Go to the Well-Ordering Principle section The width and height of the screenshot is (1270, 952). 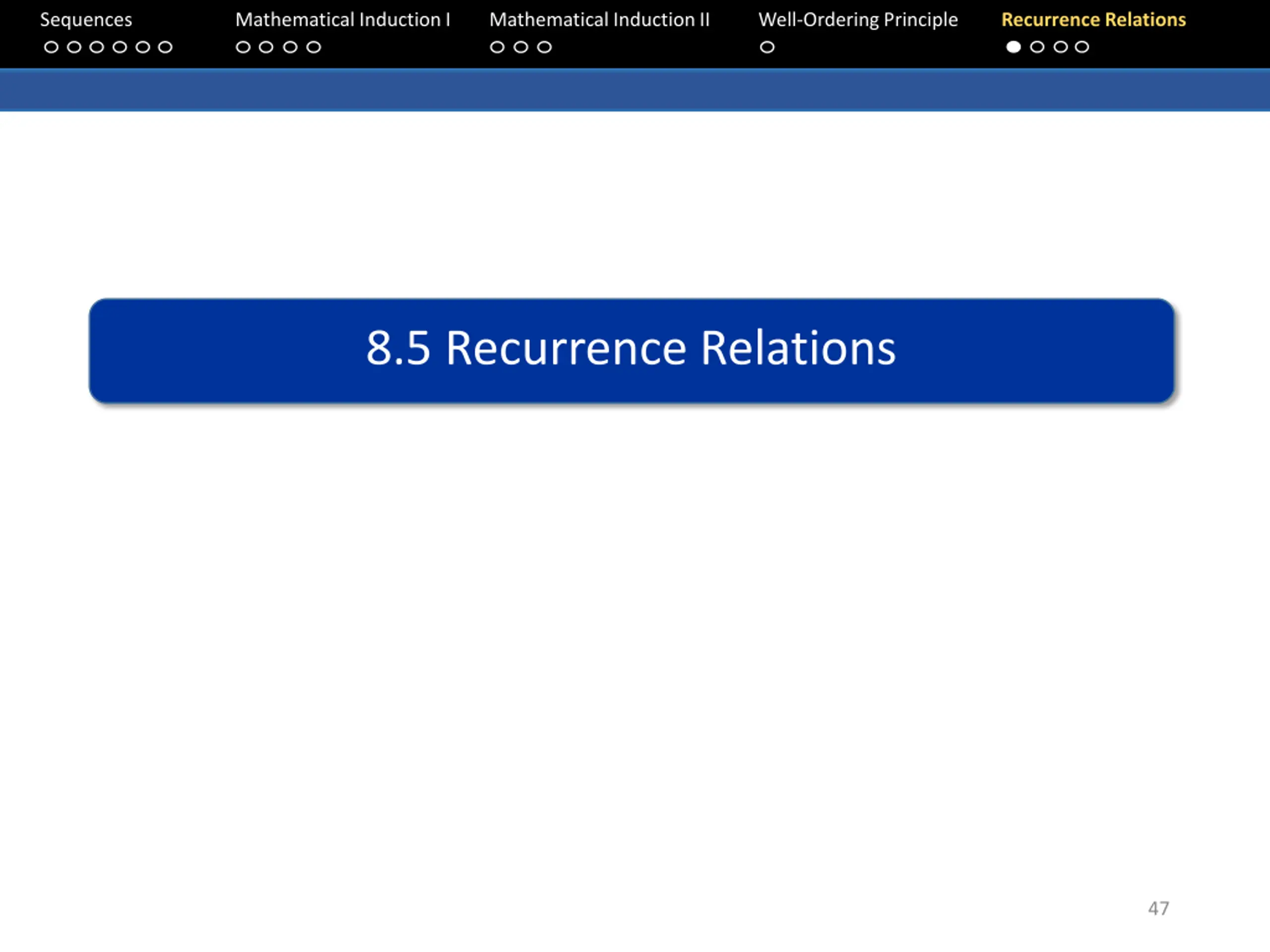tap(858, 20)
